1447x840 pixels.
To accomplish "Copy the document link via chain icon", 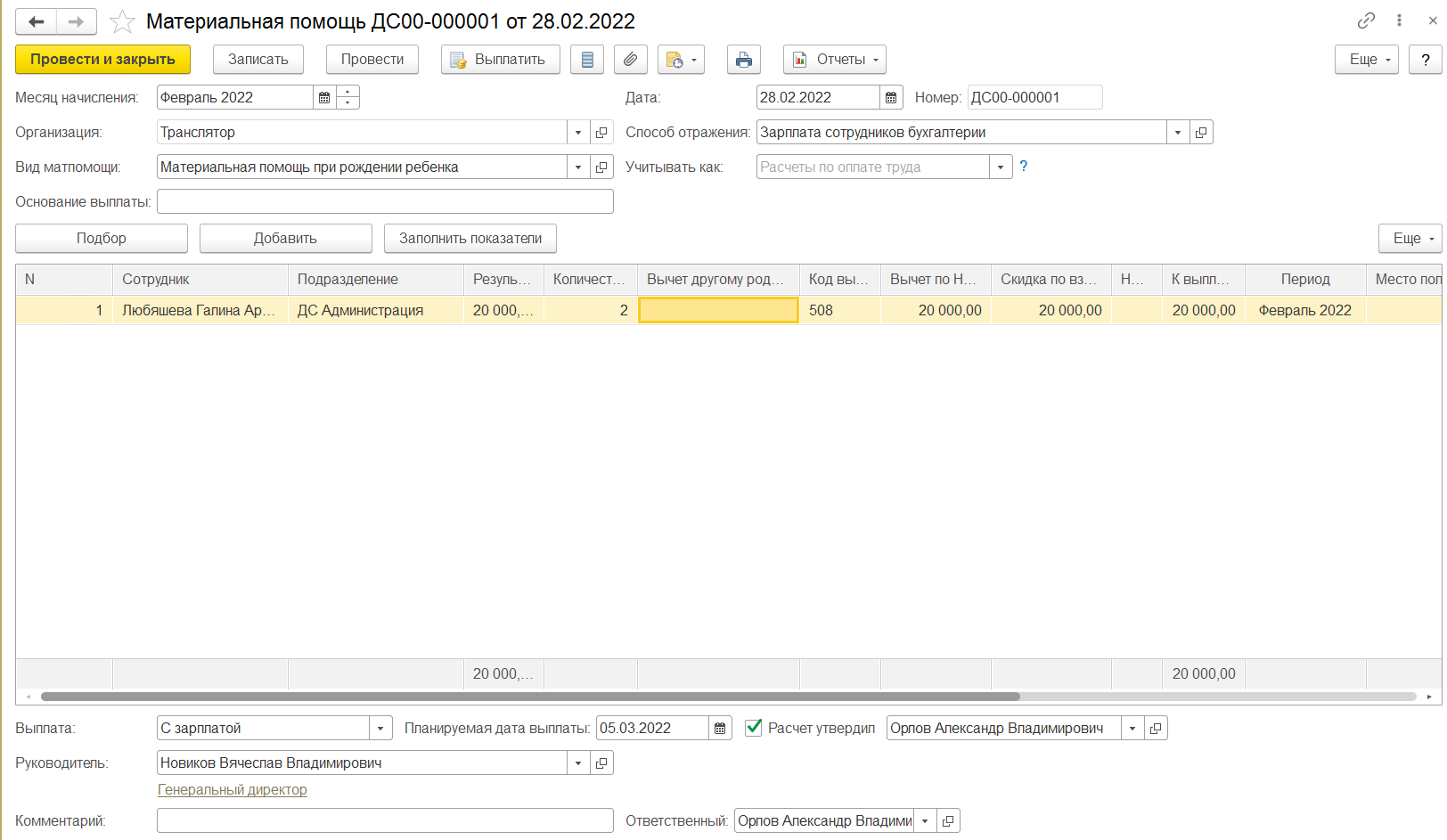I will click(1365, 20).
